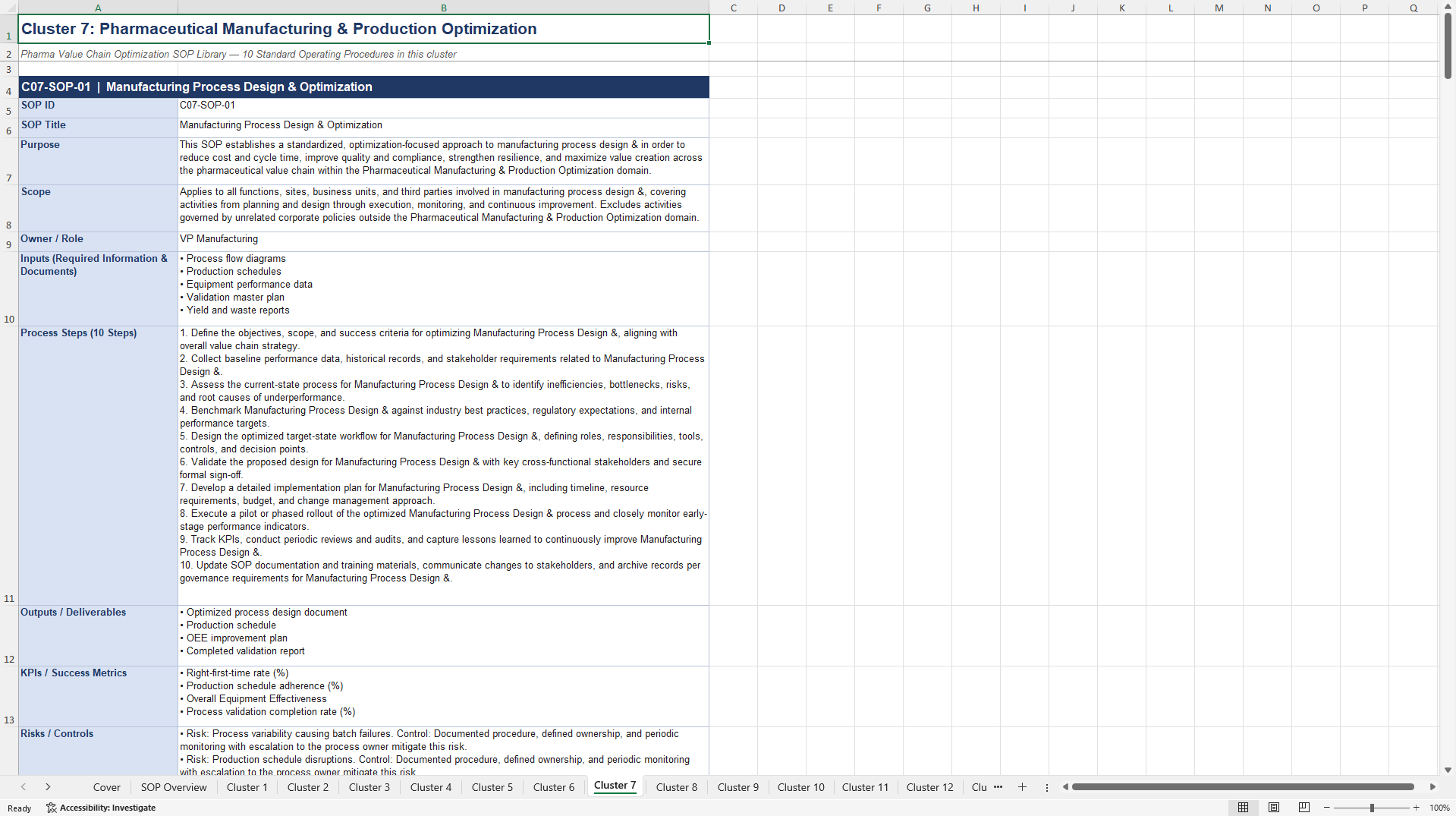Open the Cover sheet tab
1456x816 pixels.
106,787
